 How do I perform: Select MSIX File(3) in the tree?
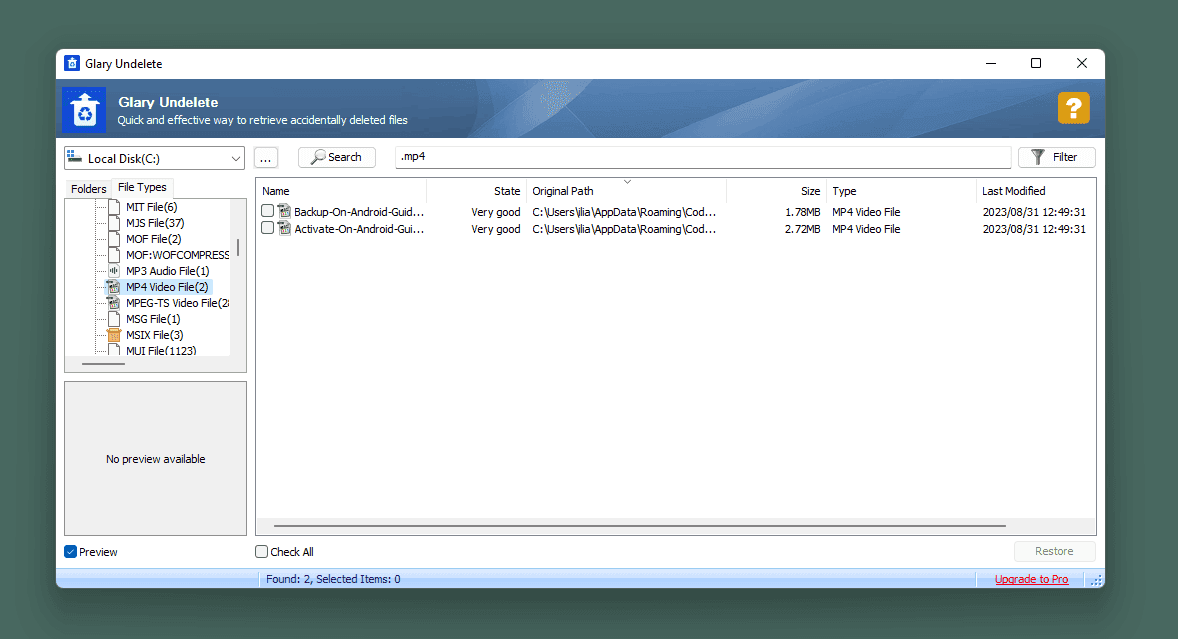(x=155, y=335)
